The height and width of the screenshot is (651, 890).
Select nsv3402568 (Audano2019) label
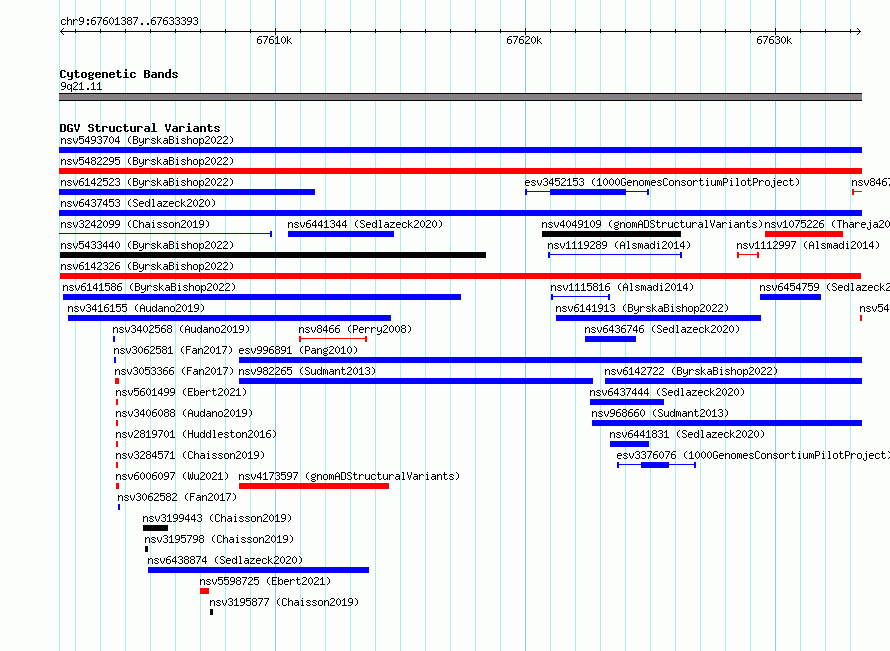coord(181,329)
